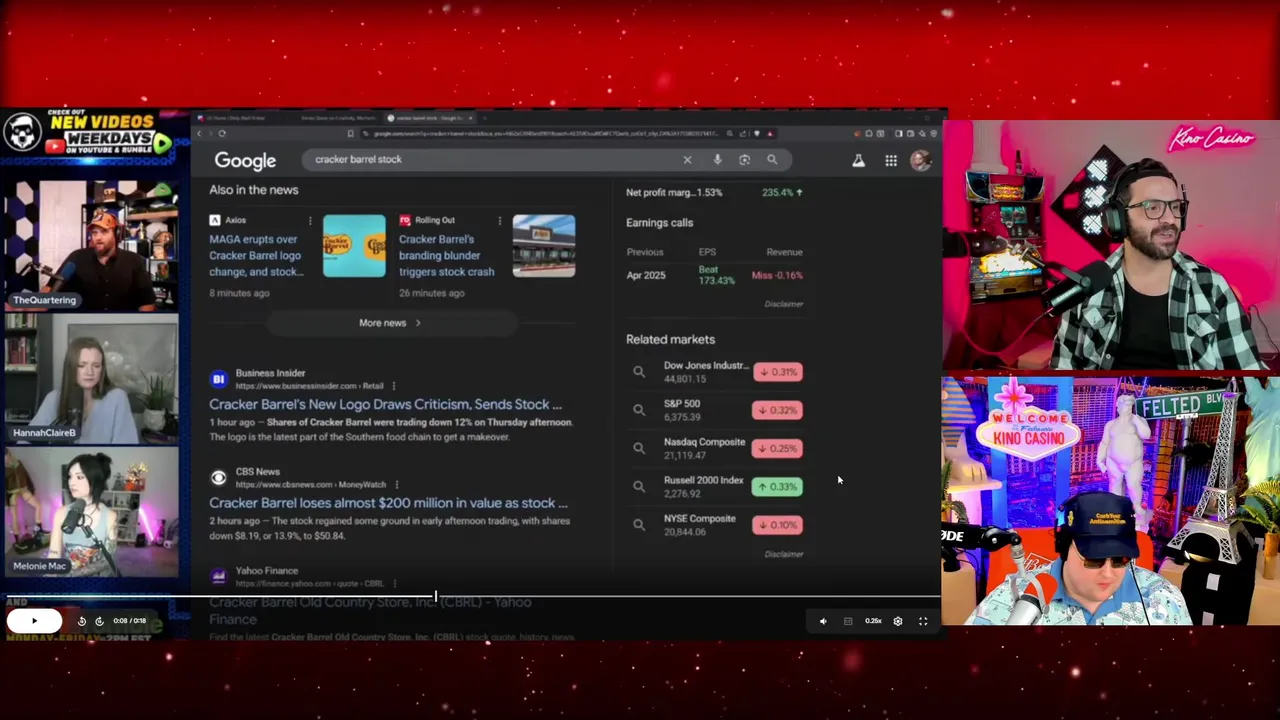The image size is (1280, 720).
Task: Go to Google home via the logo
Action: coord(245,161)
